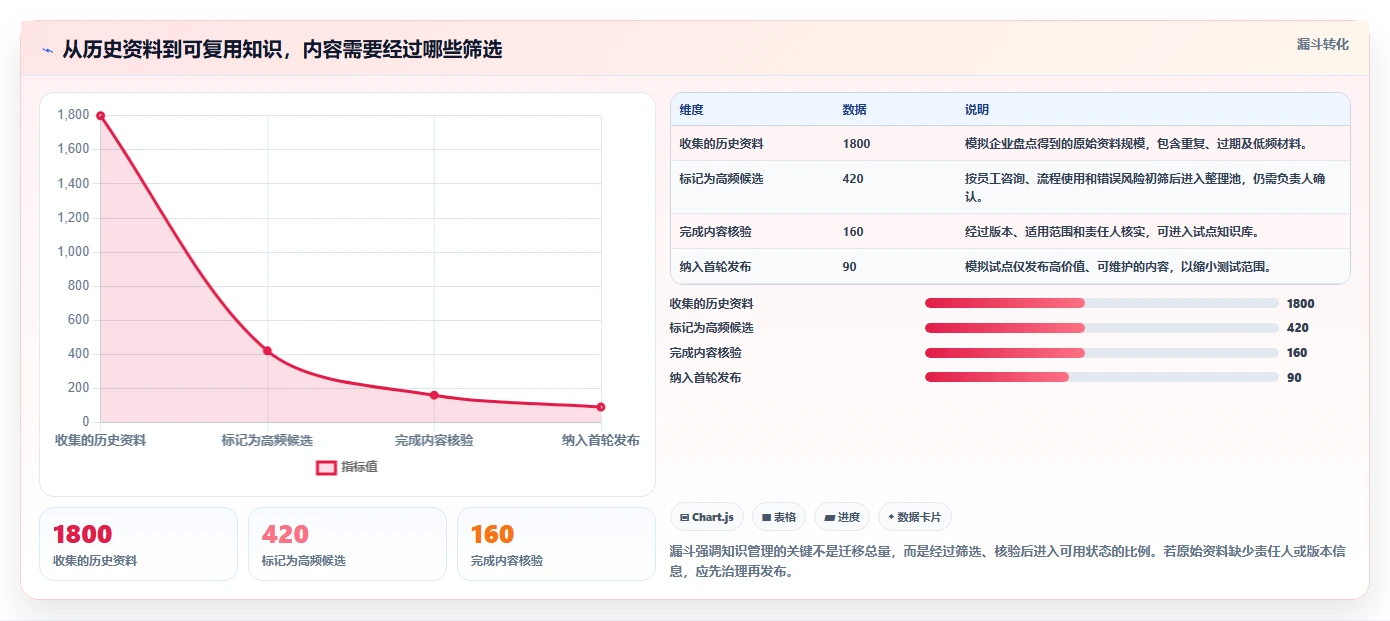This screenshot has height=621, width=1390.
Task: Click the 90 data point on chart
Action: click(x=601, y=407)
